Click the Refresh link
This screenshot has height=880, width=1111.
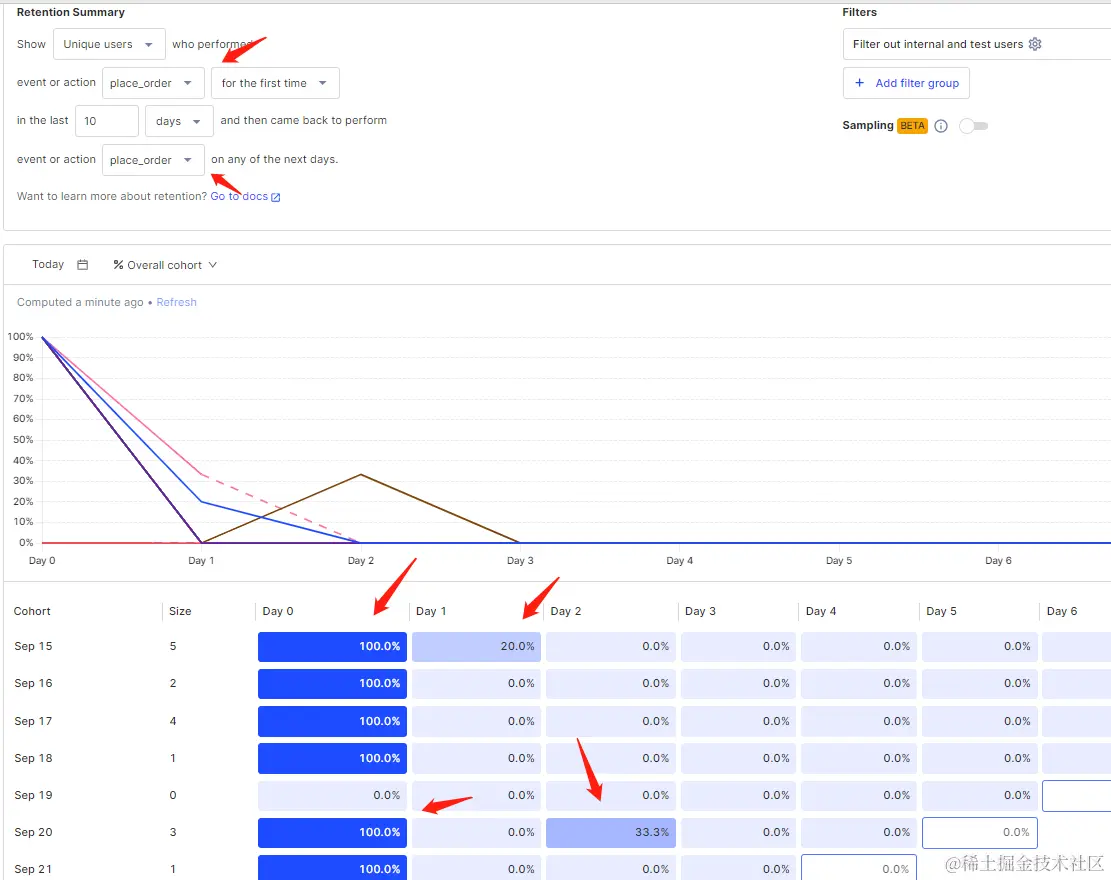pos(176,302)
